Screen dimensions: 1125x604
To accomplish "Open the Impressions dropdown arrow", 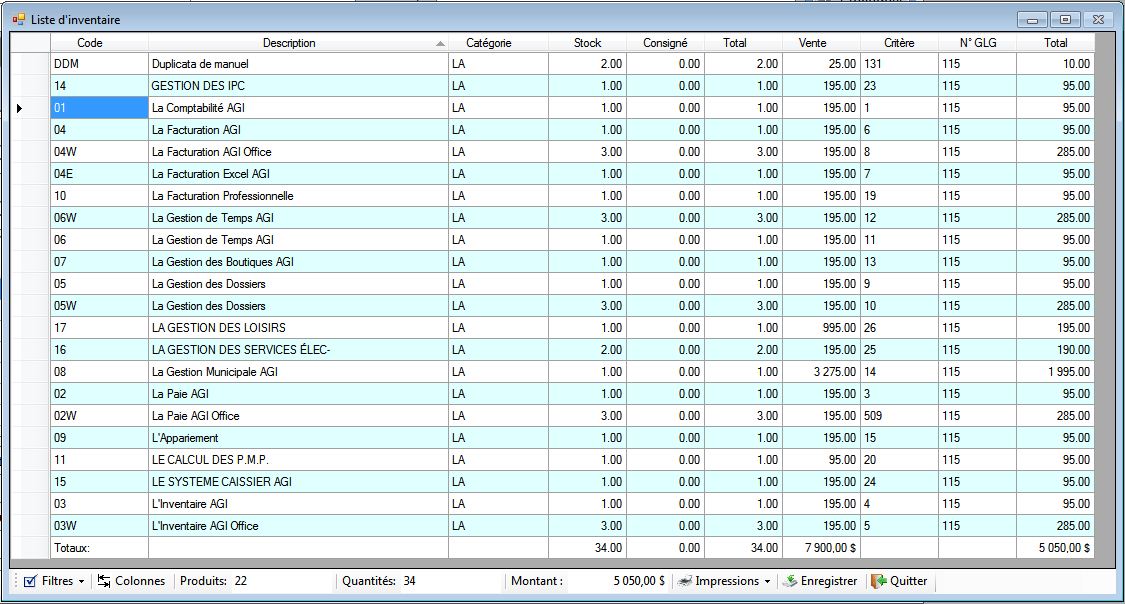I will coord(767,582).
